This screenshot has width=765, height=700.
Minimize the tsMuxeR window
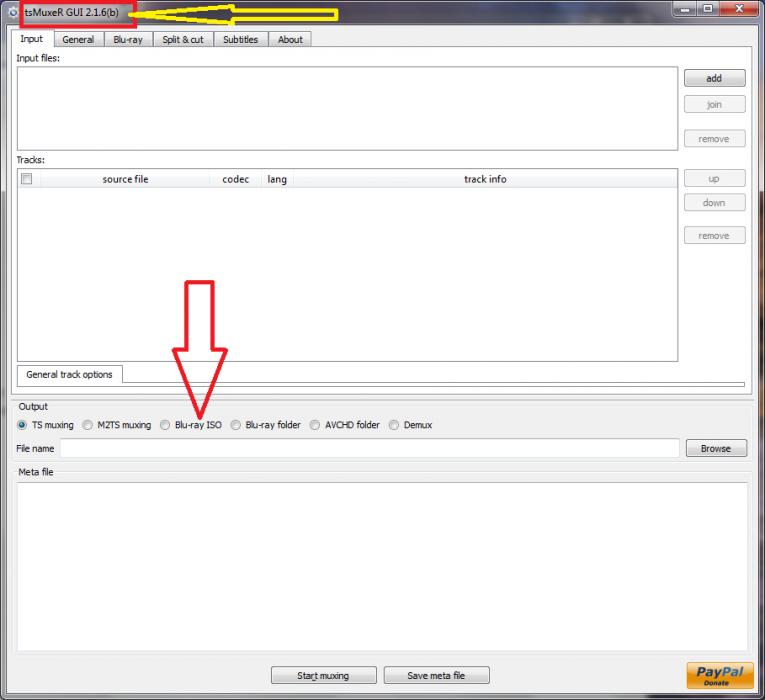pos(685,9)
